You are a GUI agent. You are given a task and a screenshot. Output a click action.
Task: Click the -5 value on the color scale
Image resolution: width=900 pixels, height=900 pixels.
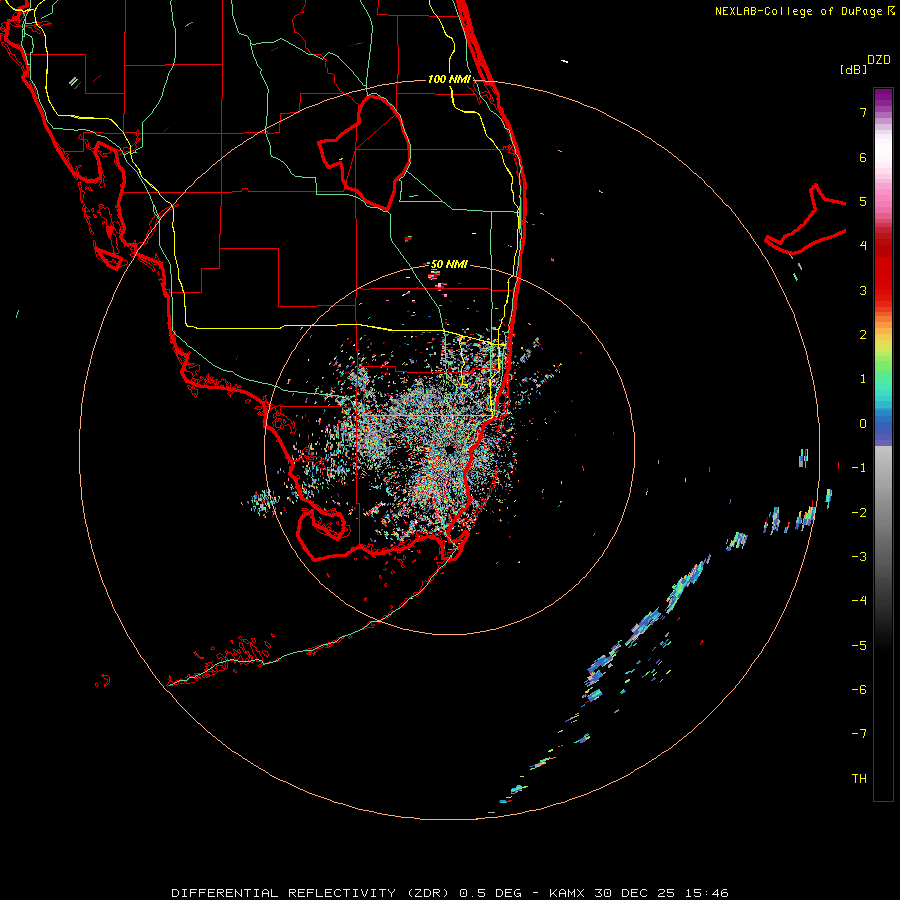(x=859, y=645)
